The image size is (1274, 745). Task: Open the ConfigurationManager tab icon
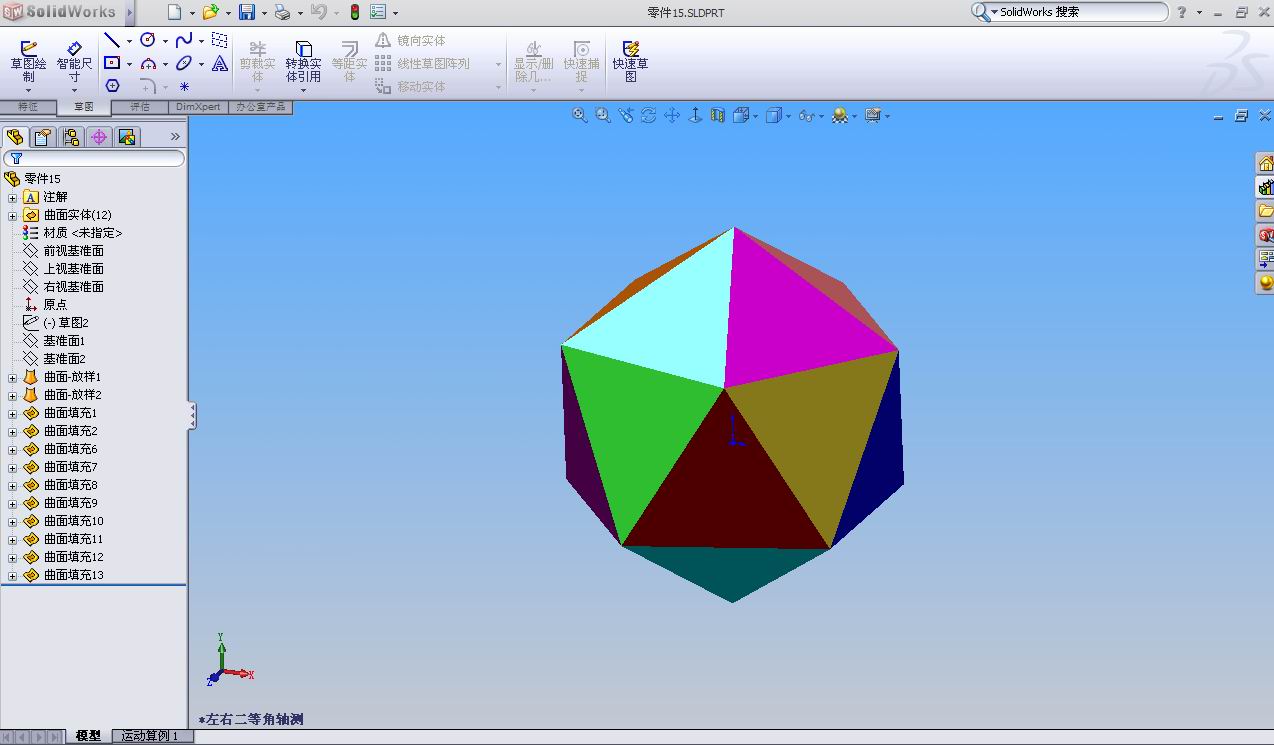(x=70, y=137)
